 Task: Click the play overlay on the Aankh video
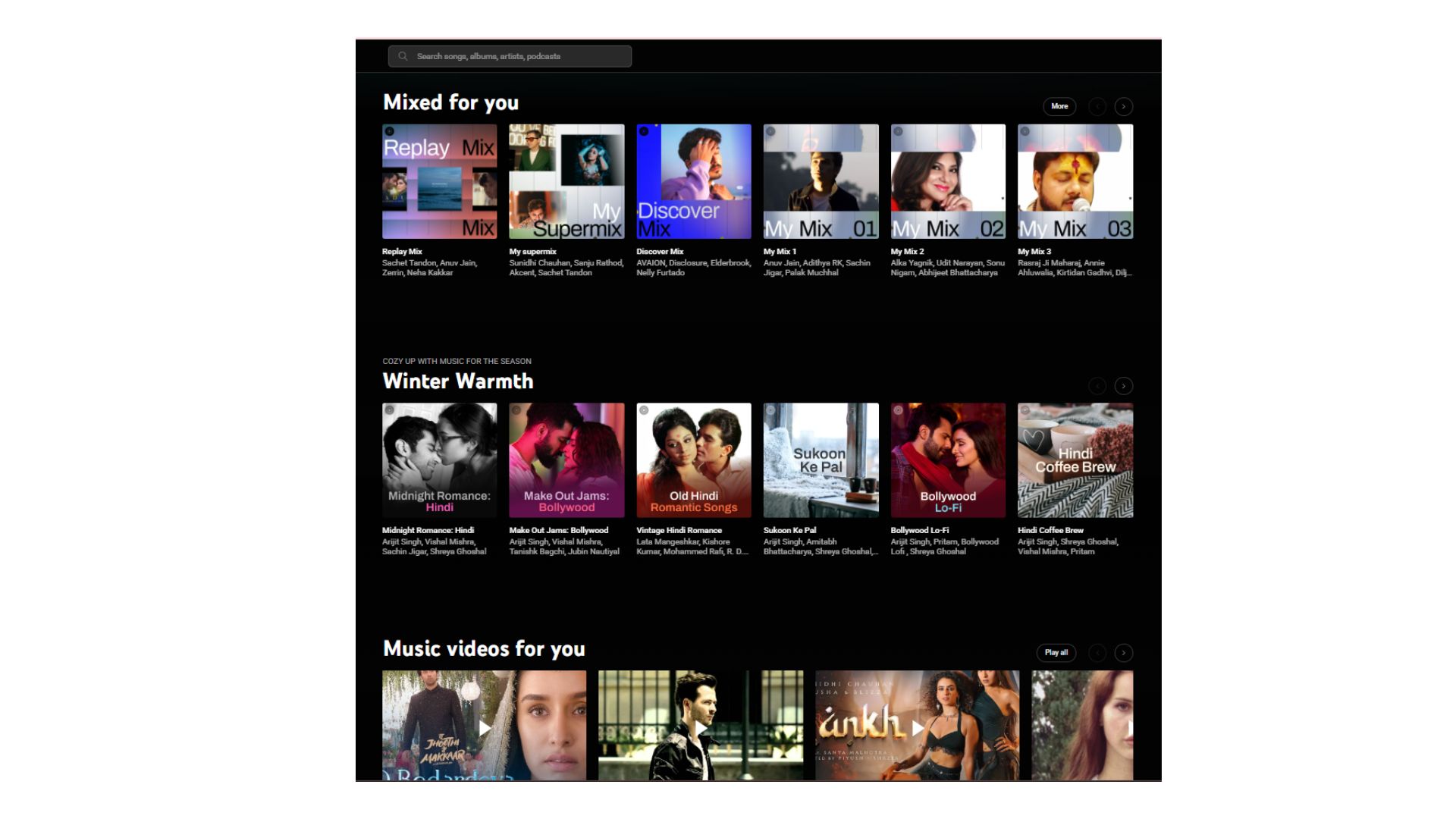915,726
